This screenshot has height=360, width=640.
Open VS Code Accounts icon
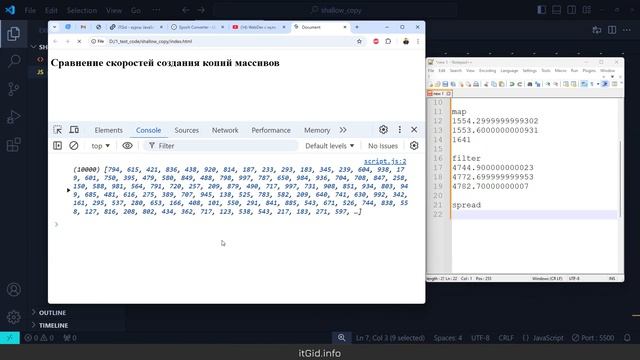[13, 289]
